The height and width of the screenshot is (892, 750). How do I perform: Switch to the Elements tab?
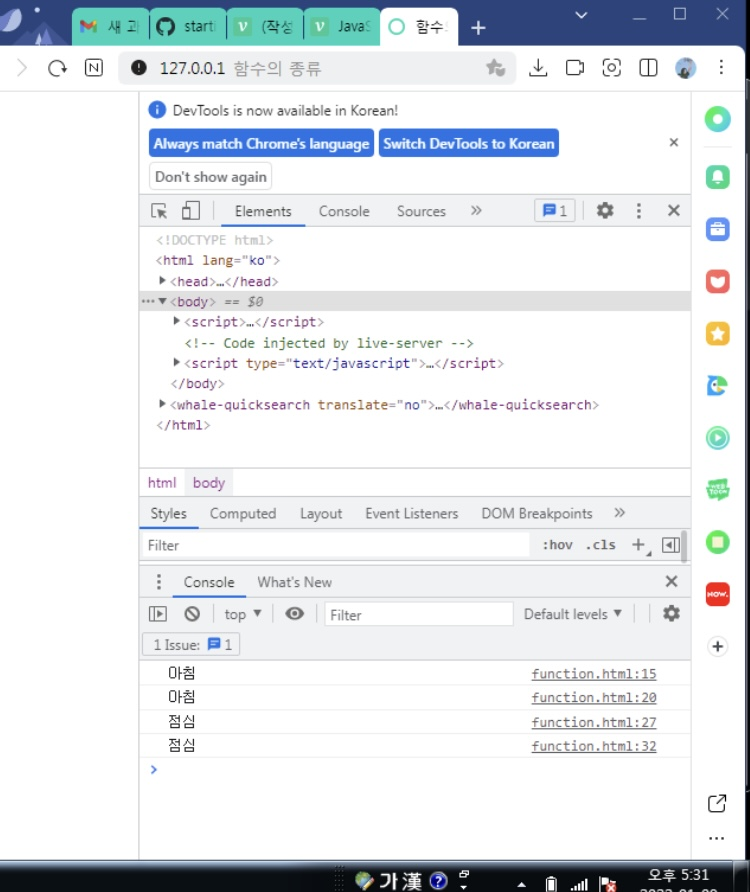[x=263, y=211]
